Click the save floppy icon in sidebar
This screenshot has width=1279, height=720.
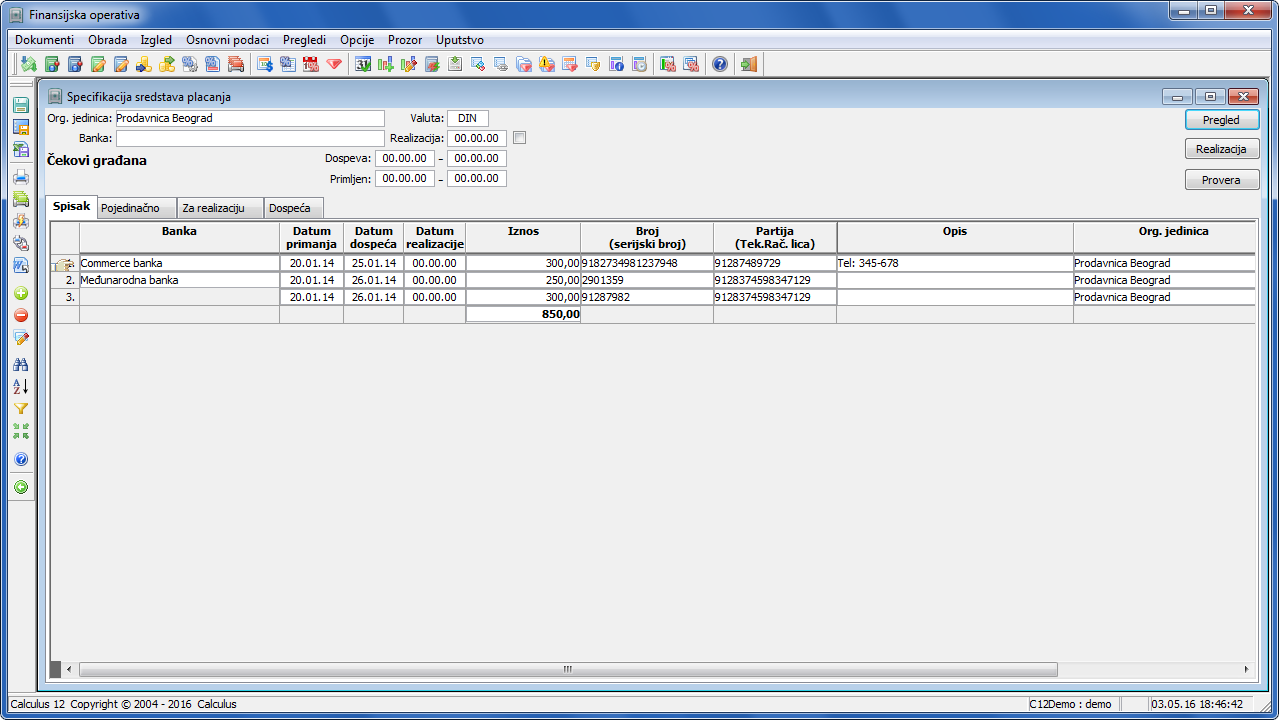tap(21, 105)
